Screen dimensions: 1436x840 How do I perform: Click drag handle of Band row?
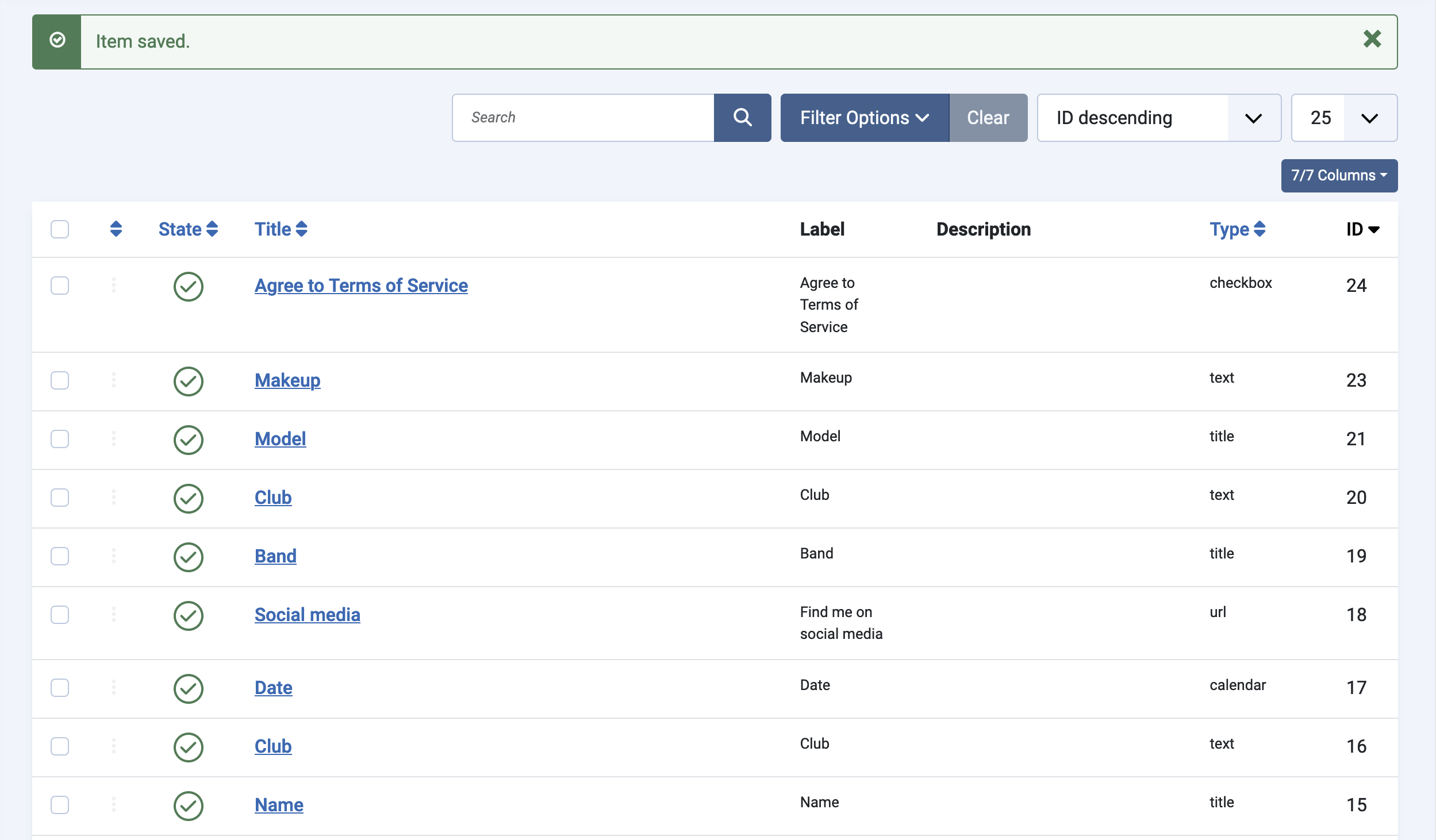coord(114,556)
